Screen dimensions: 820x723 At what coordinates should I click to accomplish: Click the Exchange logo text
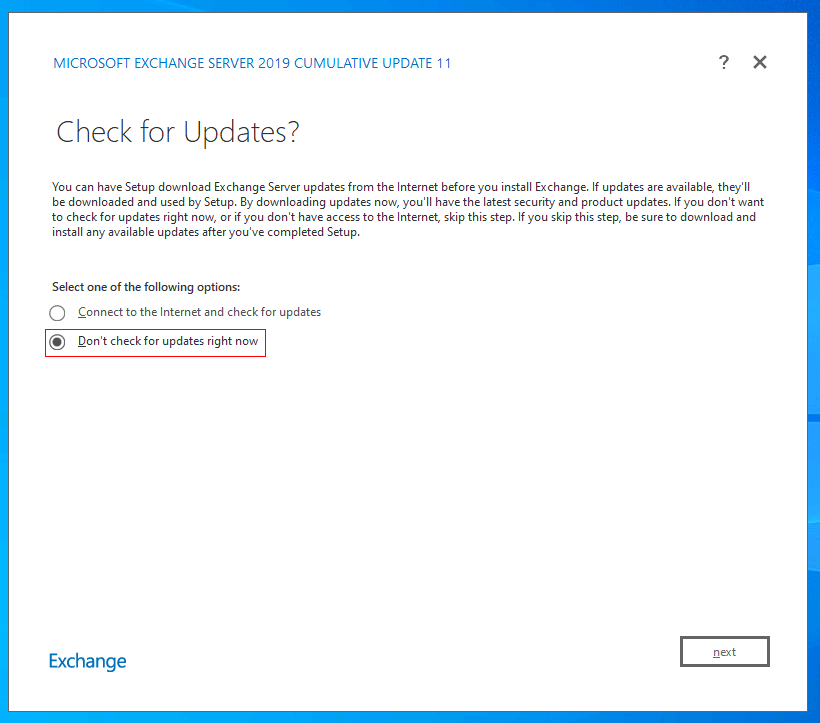[87, 662]
